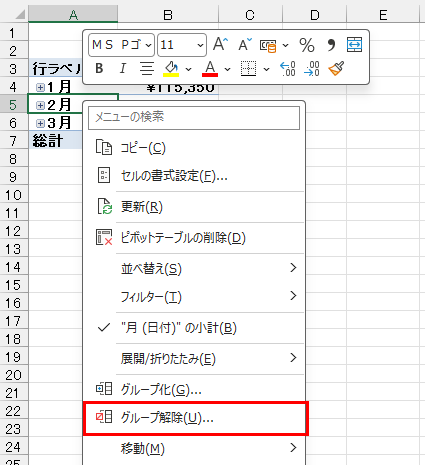Viewport: 425px width, 465px height.
Task: Click the merge and center icon
Action: 354,44
